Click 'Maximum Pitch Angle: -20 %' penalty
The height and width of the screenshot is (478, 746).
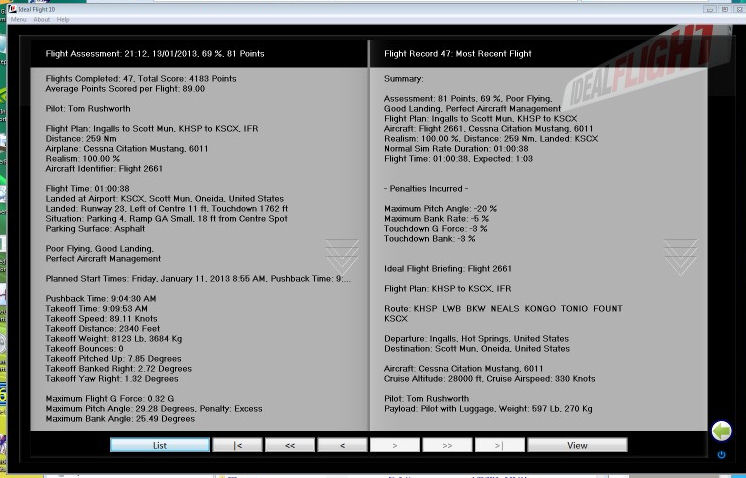[440, 208]
